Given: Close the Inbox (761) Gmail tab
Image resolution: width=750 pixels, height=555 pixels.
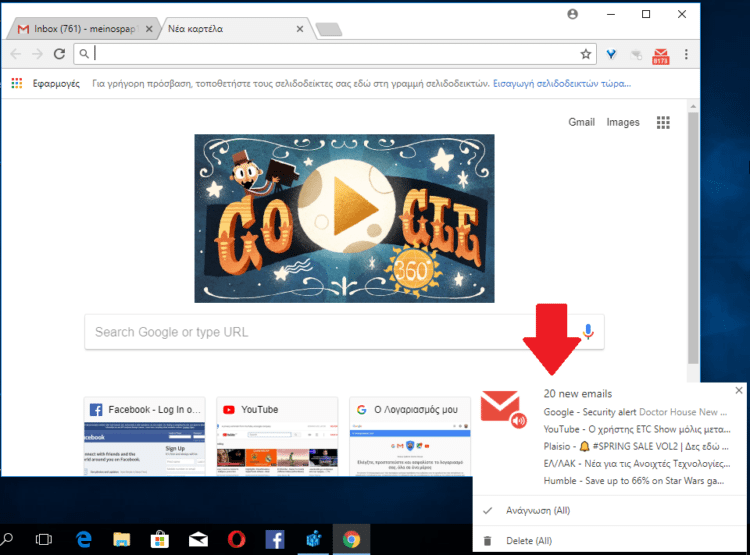Looking at the screenshot, I should pos(149,29).
